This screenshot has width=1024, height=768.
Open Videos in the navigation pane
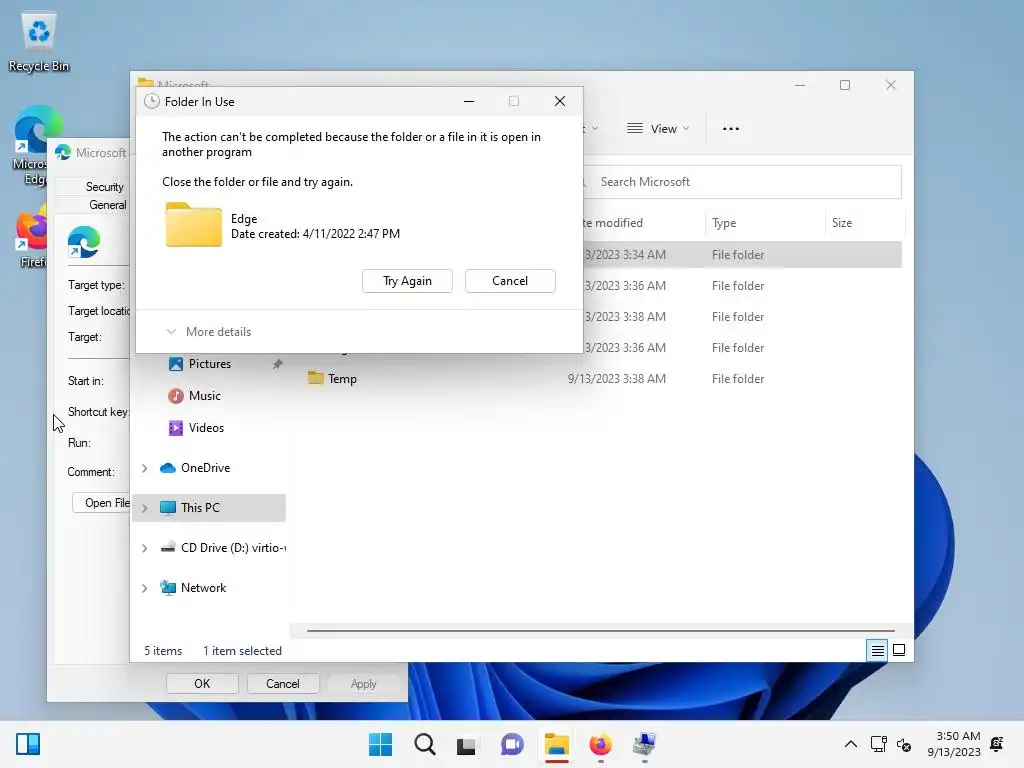(206, 428)
